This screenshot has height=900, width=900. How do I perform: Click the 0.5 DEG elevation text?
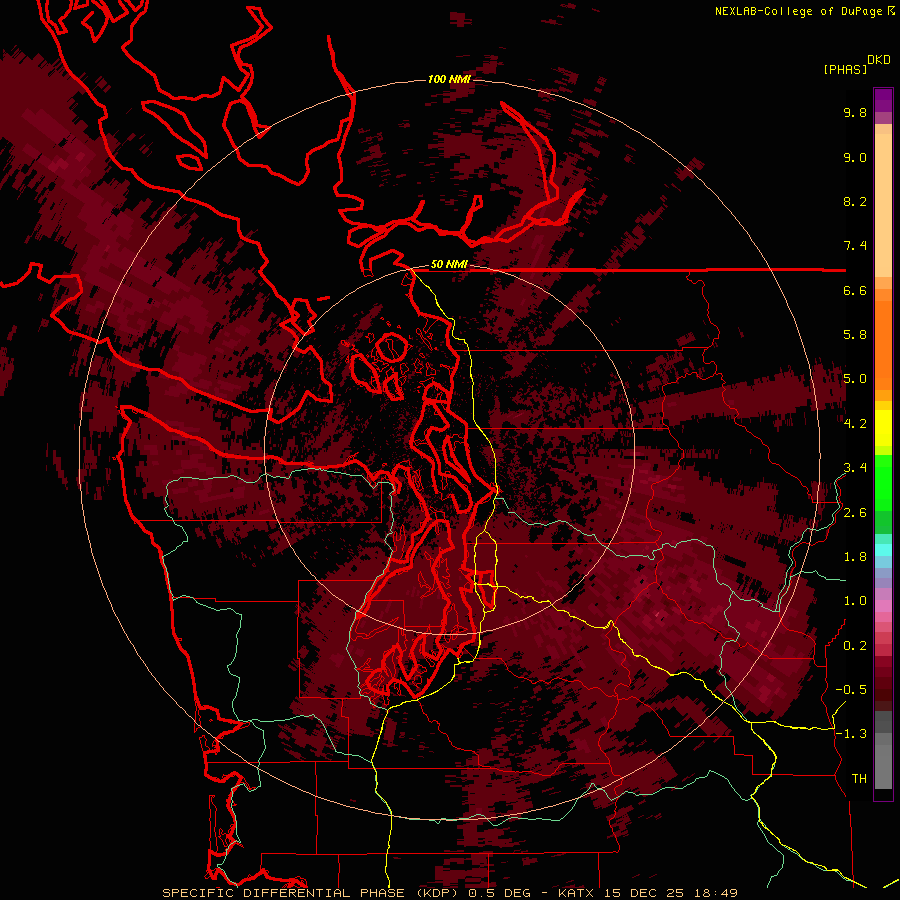pyautogui.click(x=501, y=893)
